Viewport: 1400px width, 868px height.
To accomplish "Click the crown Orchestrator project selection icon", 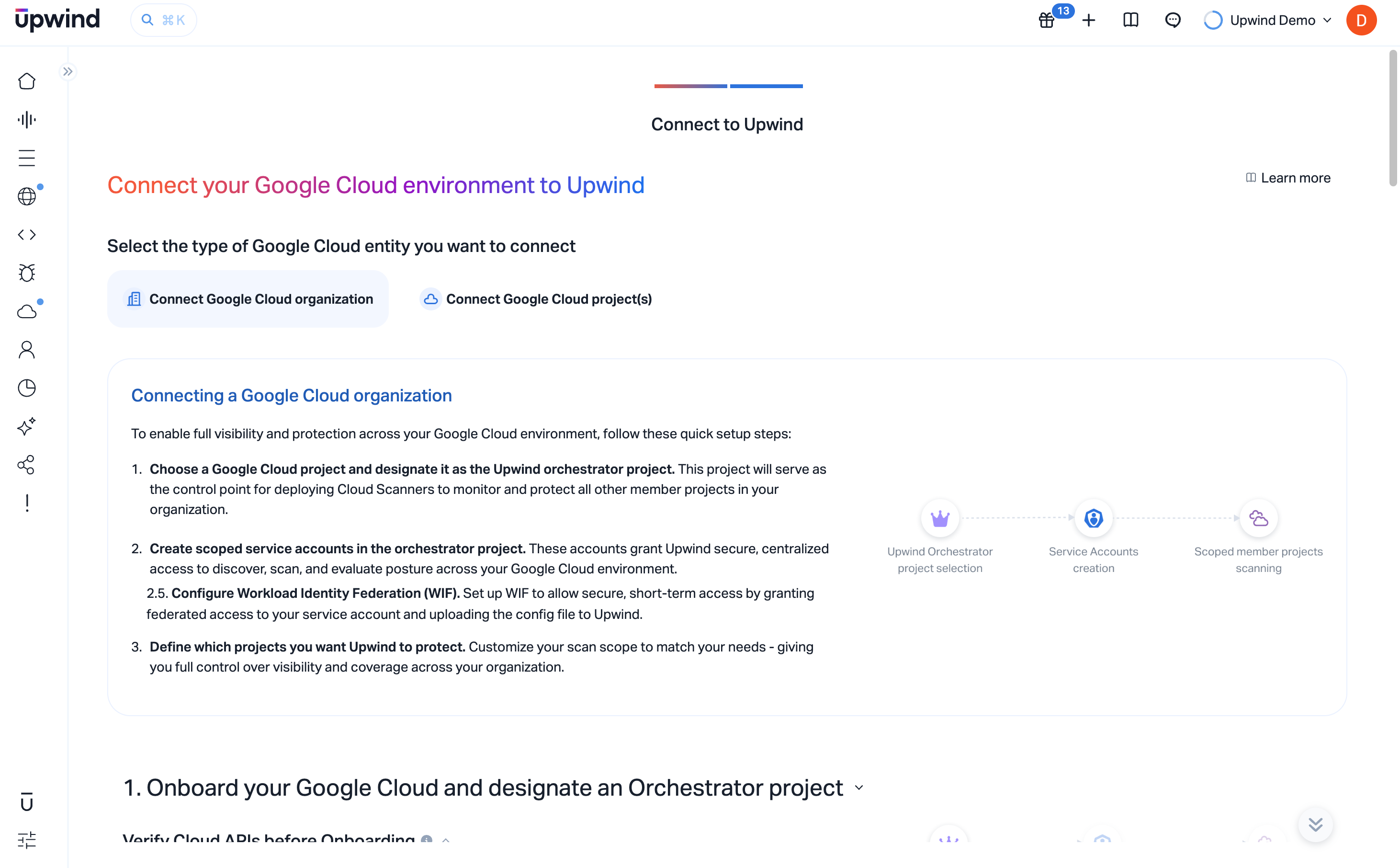I will pyautogui.click(x=940, y=518).
